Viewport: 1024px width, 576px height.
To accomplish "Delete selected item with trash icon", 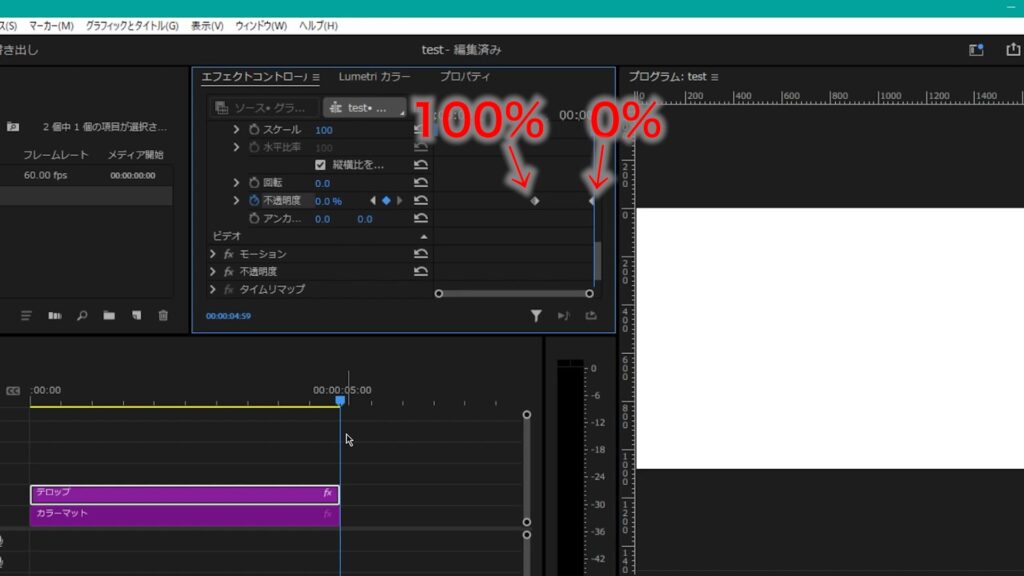I will pos(163,316).
